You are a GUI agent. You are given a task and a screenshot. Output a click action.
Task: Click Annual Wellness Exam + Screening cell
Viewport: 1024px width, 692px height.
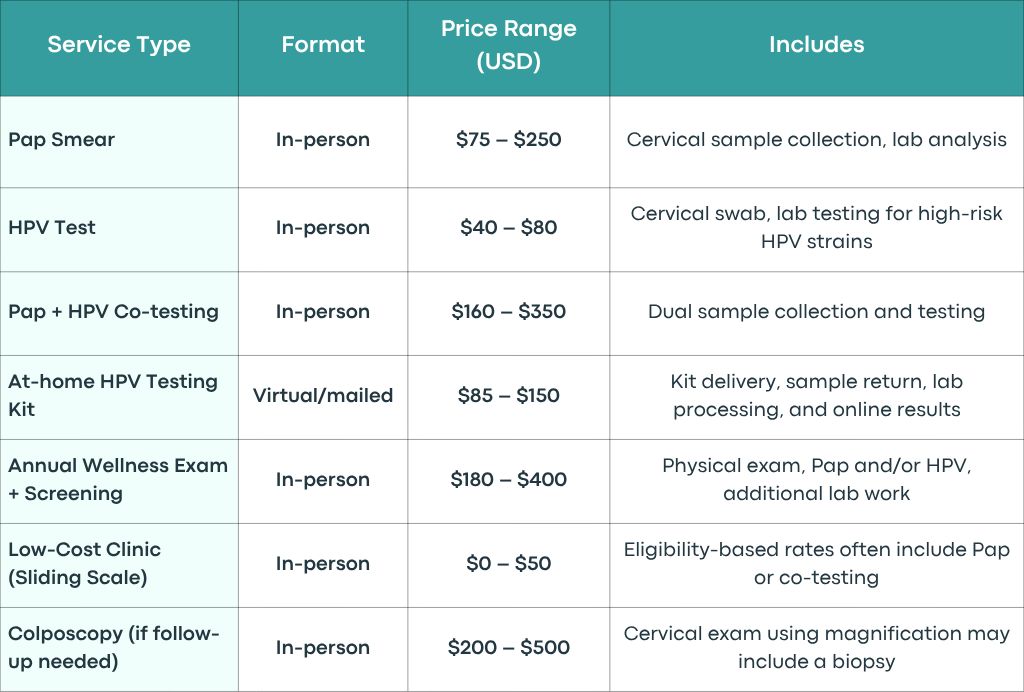click(118, 479)
